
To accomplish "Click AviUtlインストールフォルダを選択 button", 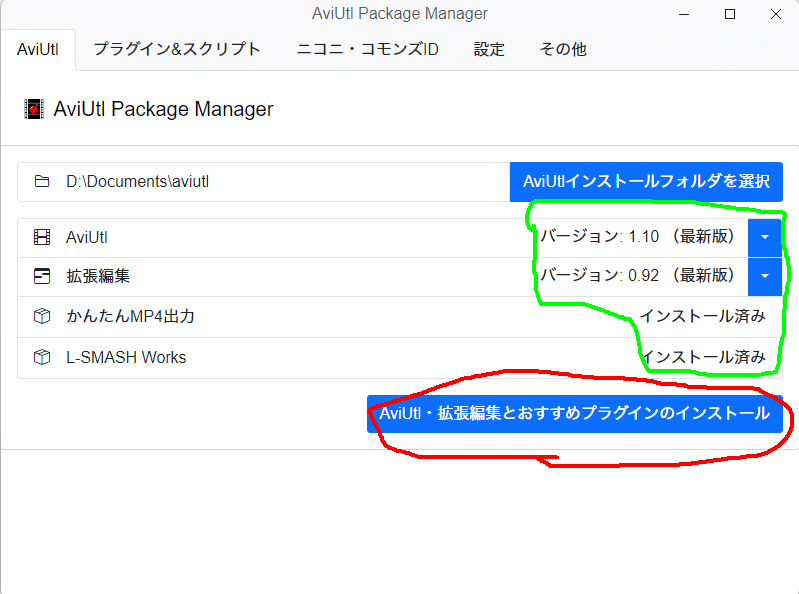I will pyautogui.click(x=646, y=182).
